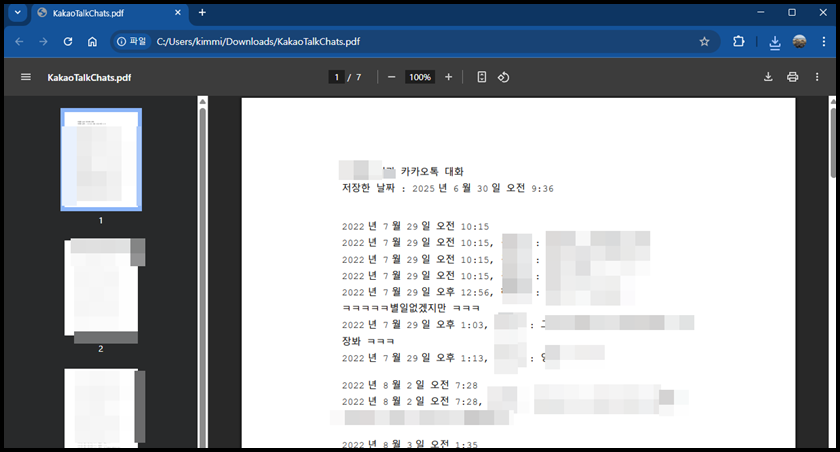Minimize the browser window
Screen dimensions: 840x452
click(761, 12)
